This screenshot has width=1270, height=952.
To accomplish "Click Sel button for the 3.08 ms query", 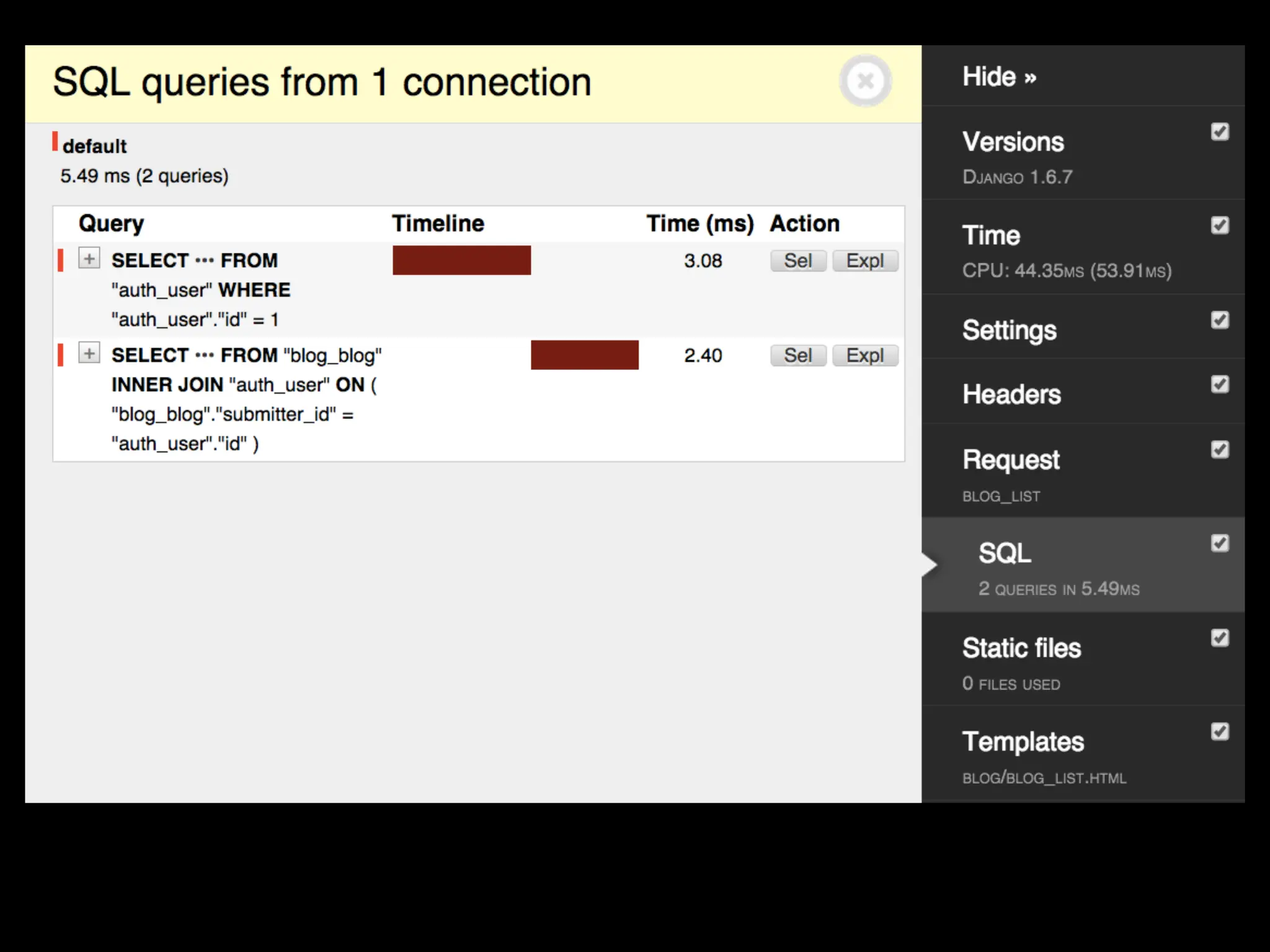I will pyautogui.click(x=798, y=261).
